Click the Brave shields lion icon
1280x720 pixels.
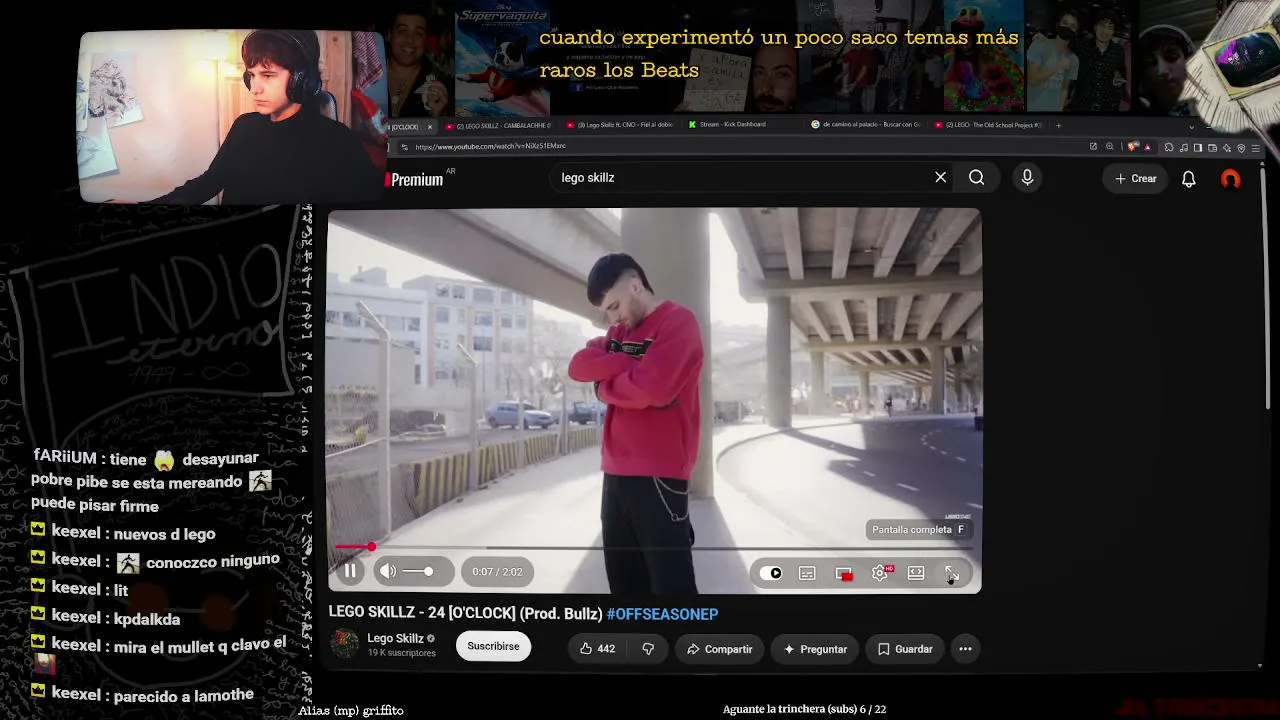(1133, 147)
